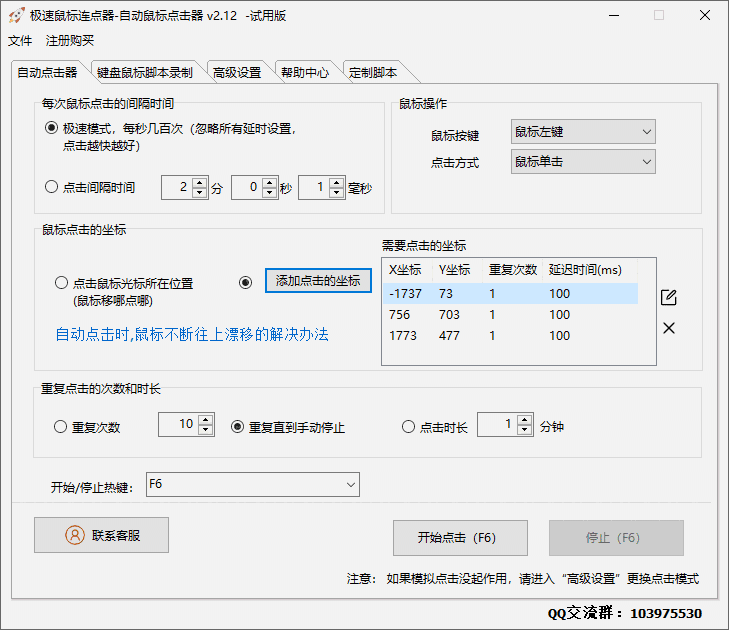Decrease the milliseconds (毫秒) spinner
Screen dimensions: 729x630
tap(337, 193)
